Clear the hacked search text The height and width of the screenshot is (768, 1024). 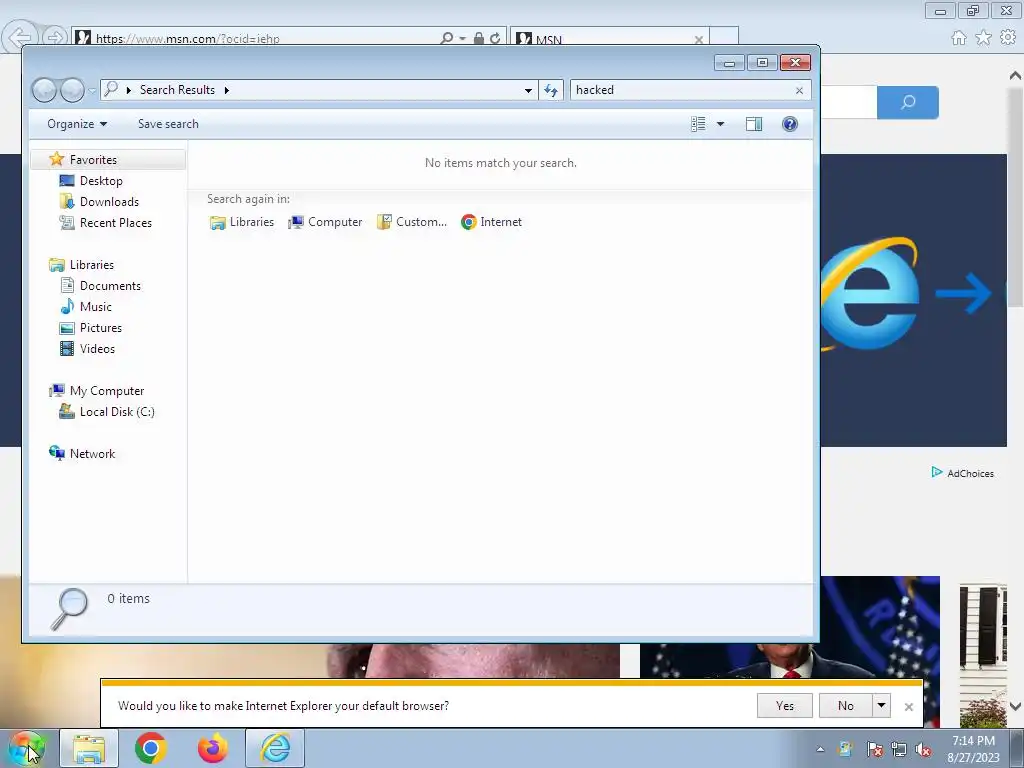click(x=799, y=91)
